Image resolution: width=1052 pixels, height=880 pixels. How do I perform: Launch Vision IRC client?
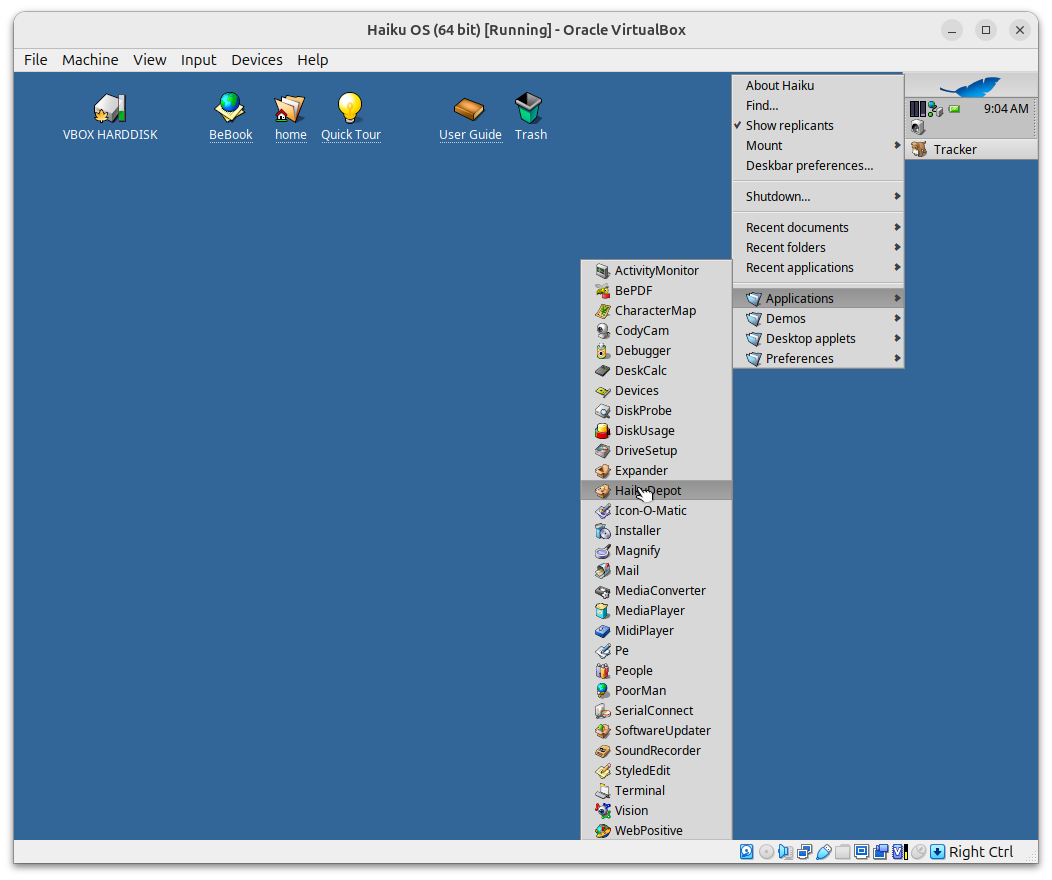point(656,811)
